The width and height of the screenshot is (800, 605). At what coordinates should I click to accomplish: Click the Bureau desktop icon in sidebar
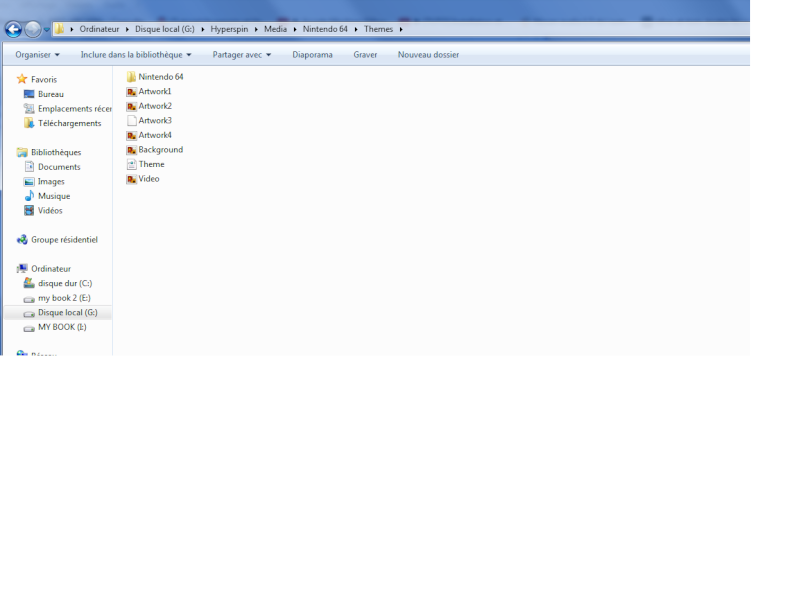click(x=29, y=94)
